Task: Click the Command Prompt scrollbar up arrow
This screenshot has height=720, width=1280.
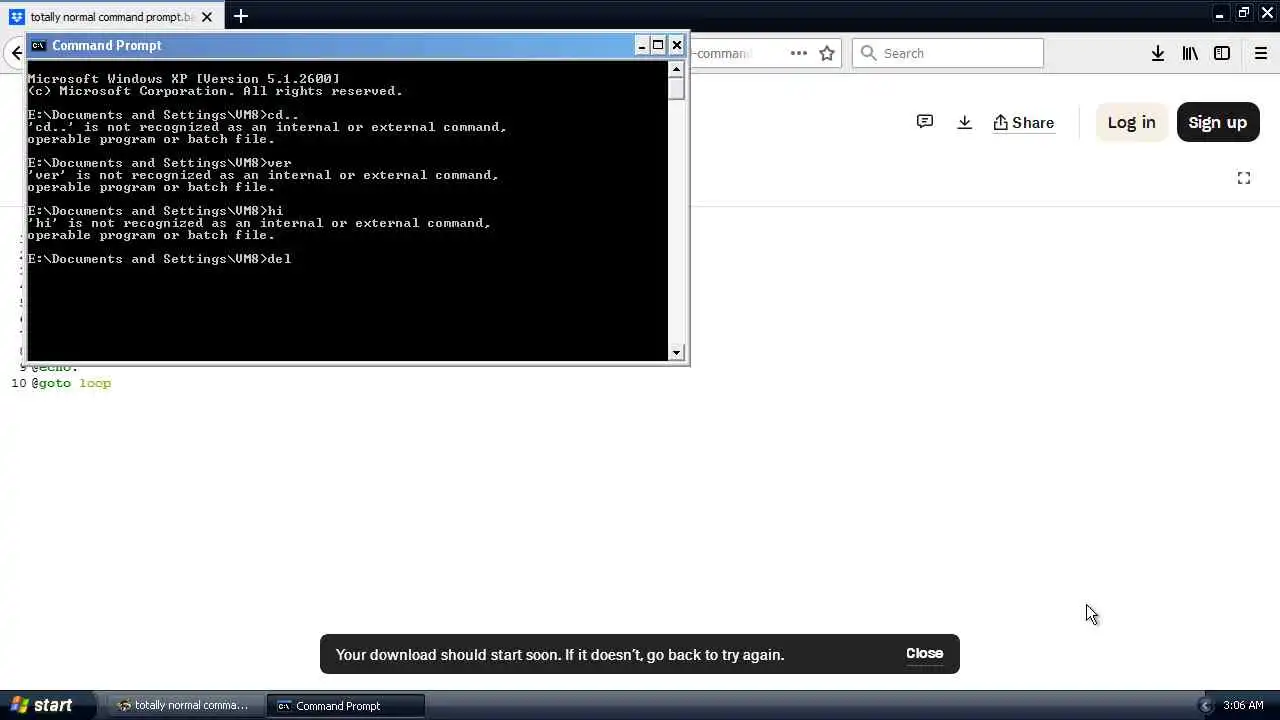Action: click(x=677, y=69)
